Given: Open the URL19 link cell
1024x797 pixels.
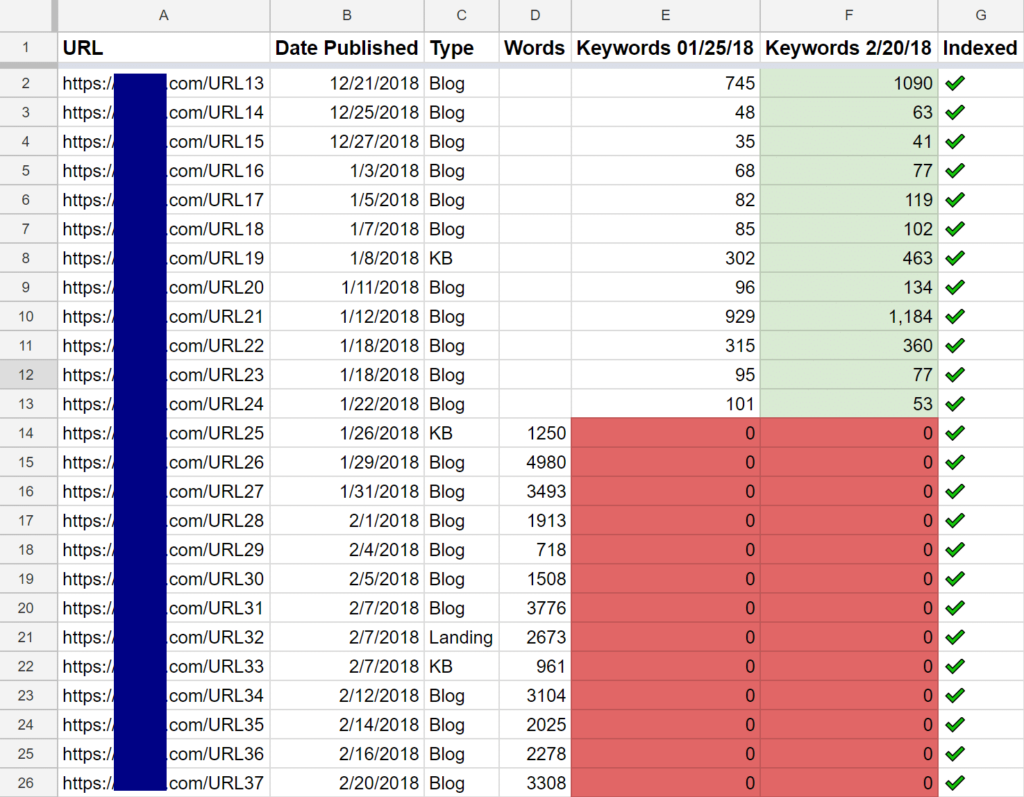Looking at the screenshot, I should 163,258.
